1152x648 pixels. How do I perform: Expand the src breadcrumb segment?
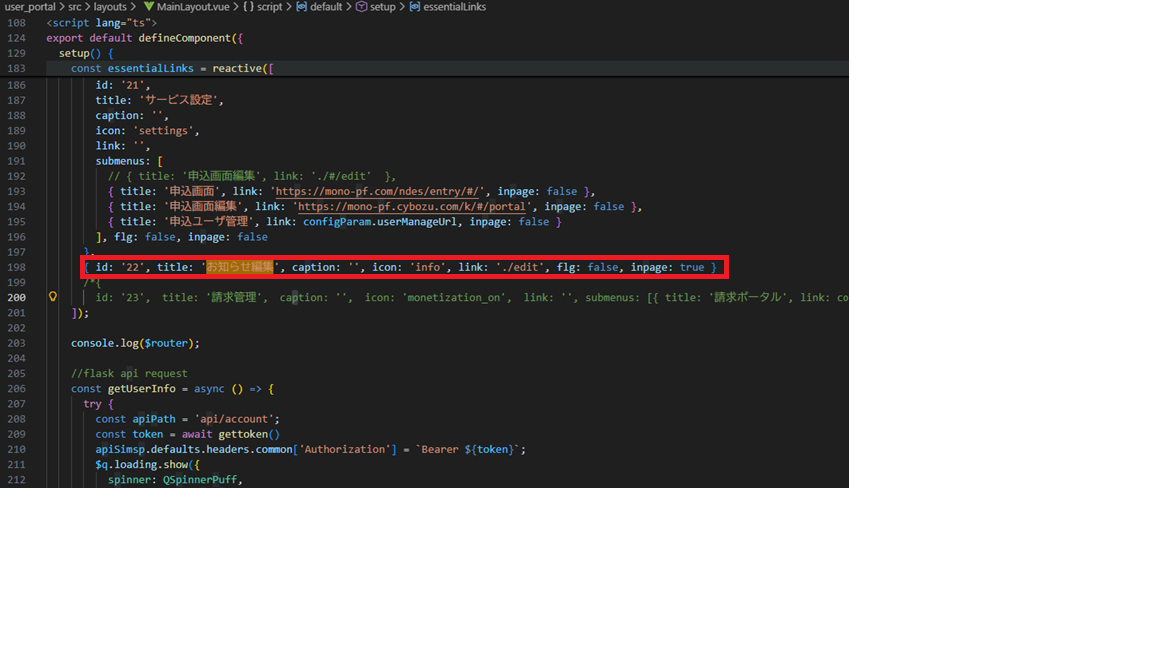(75, 7)
